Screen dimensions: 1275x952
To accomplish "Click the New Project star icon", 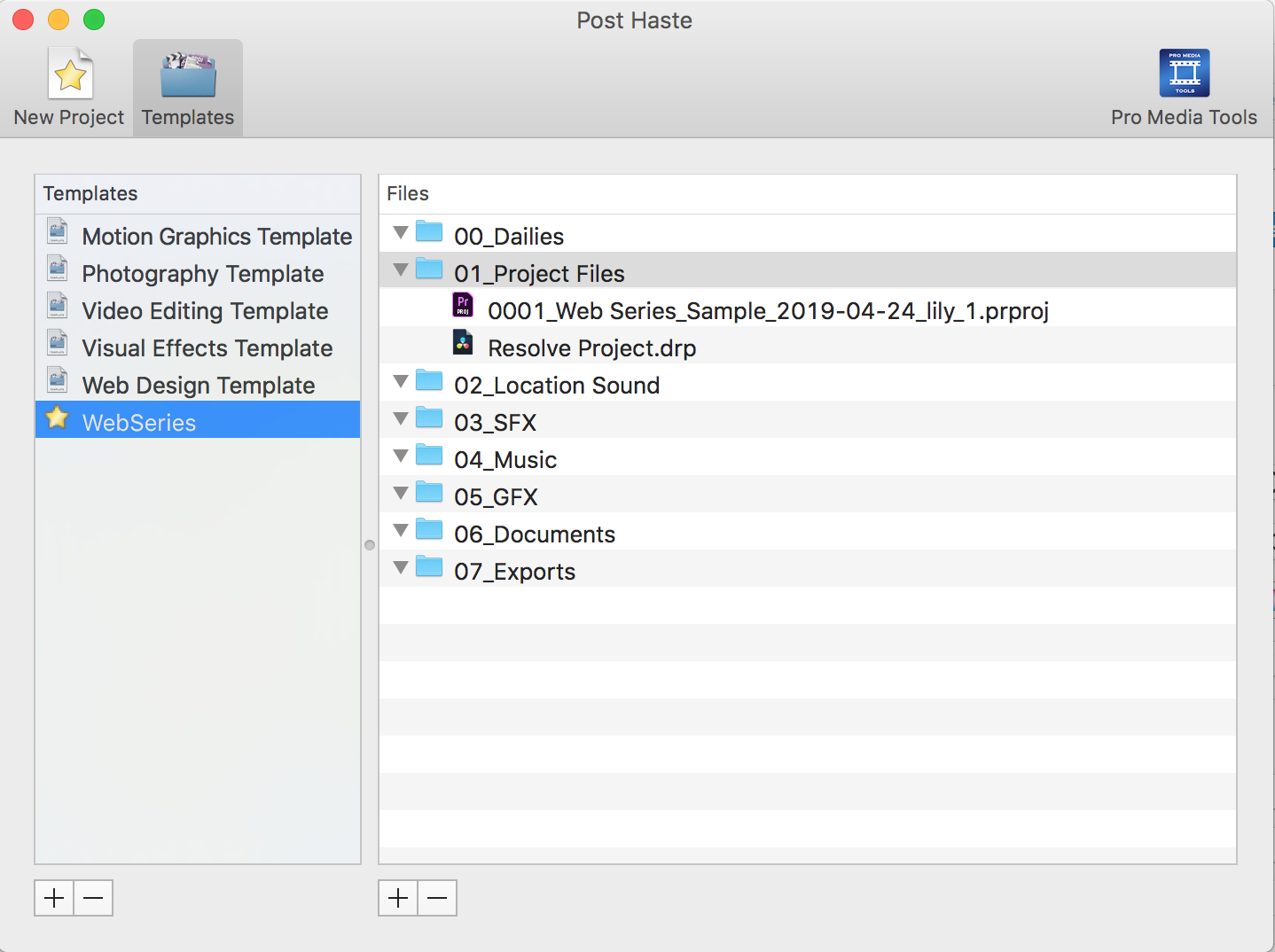I will [x=70, y=74].
